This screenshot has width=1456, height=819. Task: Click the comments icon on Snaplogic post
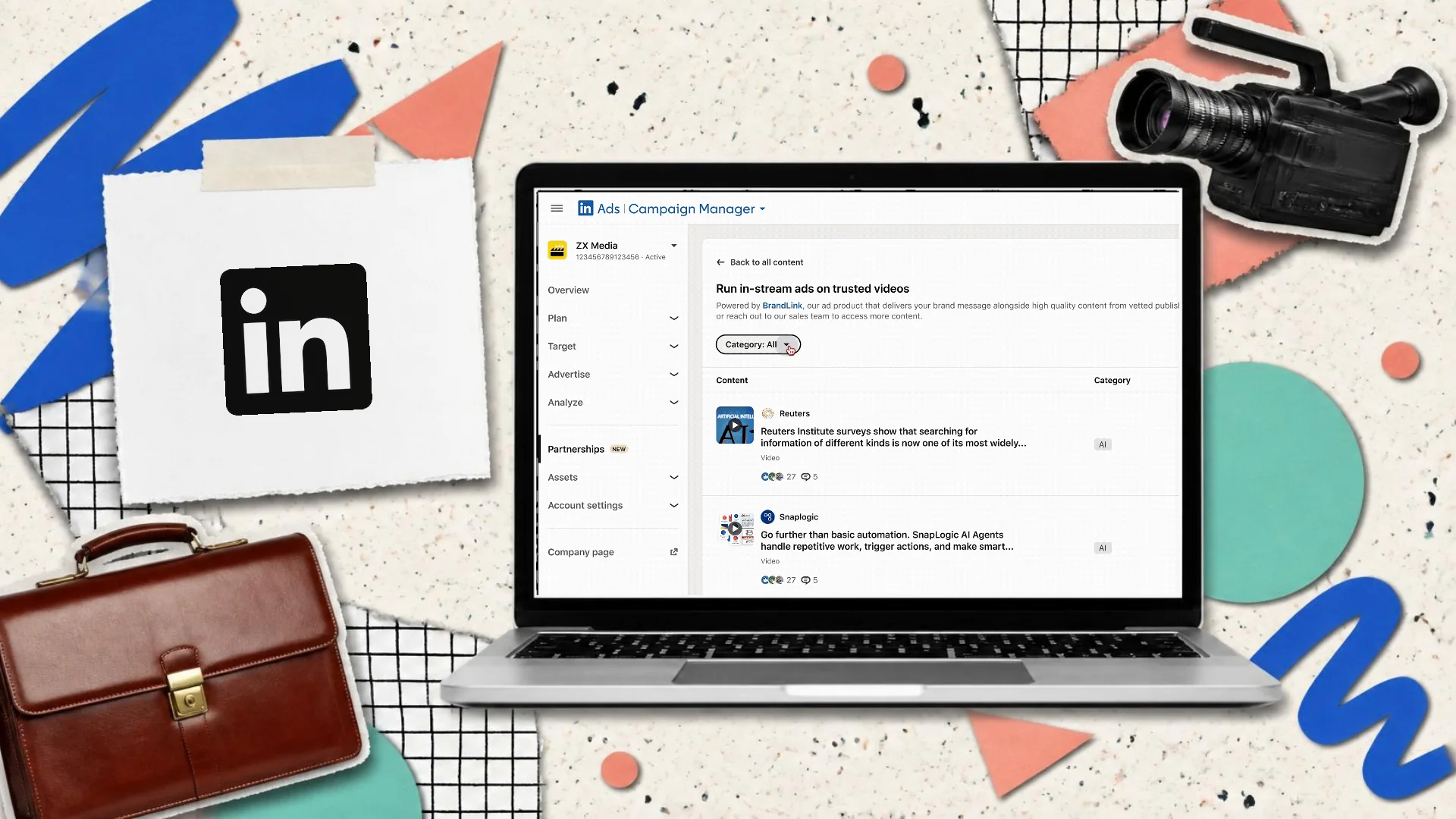pyautogui.click(x=805, y=580)
